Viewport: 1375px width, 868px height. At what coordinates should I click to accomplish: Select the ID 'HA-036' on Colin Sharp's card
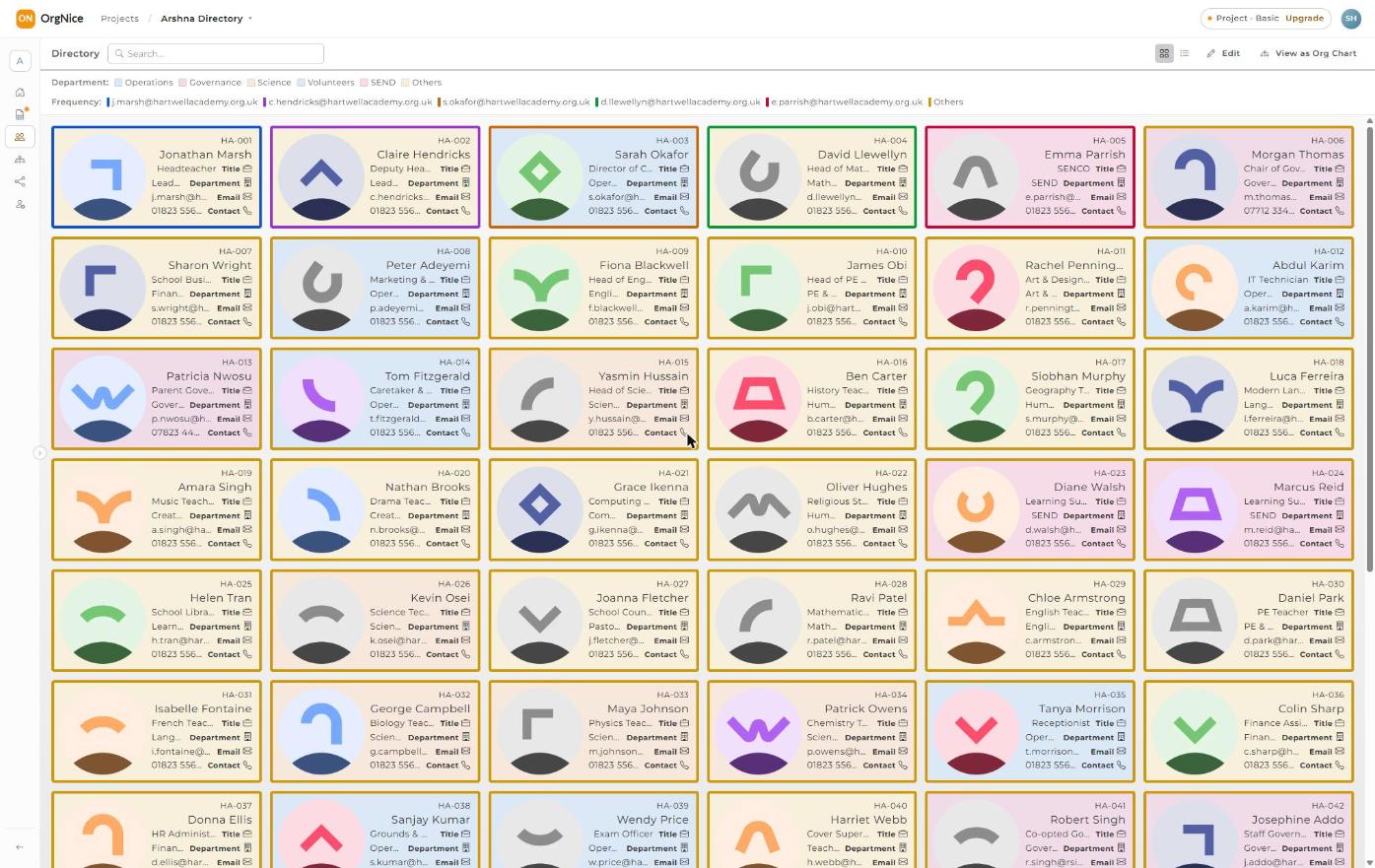(x=1328, y=695)
